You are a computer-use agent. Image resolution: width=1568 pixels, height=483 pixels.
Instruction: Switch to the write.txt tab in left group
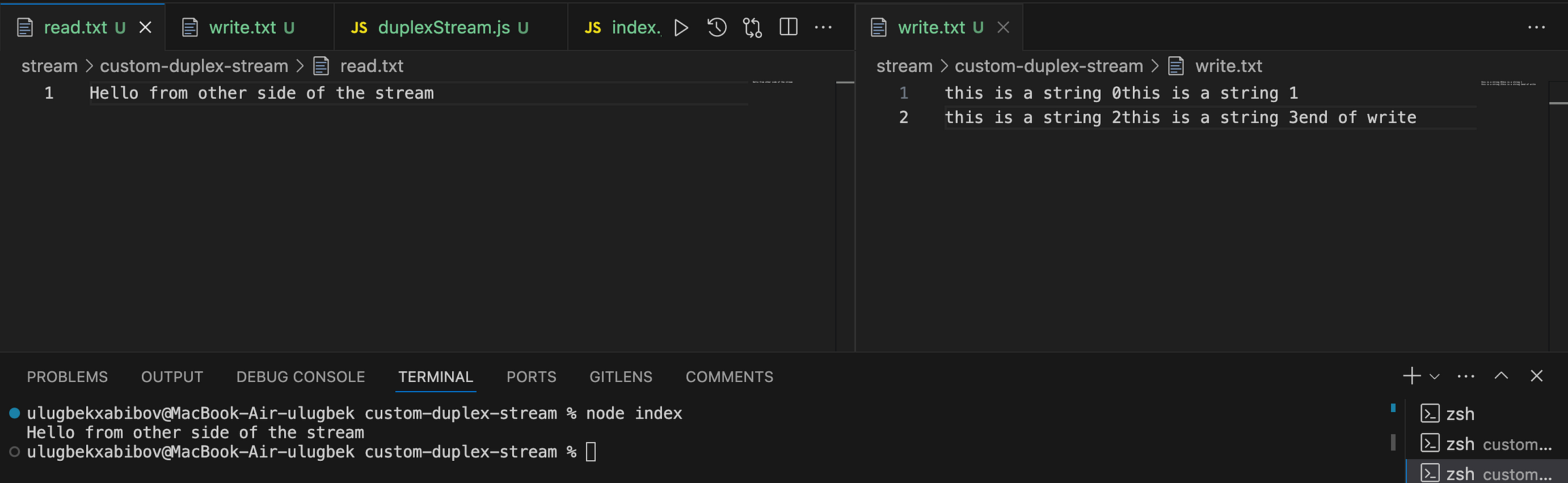[250, 27]
